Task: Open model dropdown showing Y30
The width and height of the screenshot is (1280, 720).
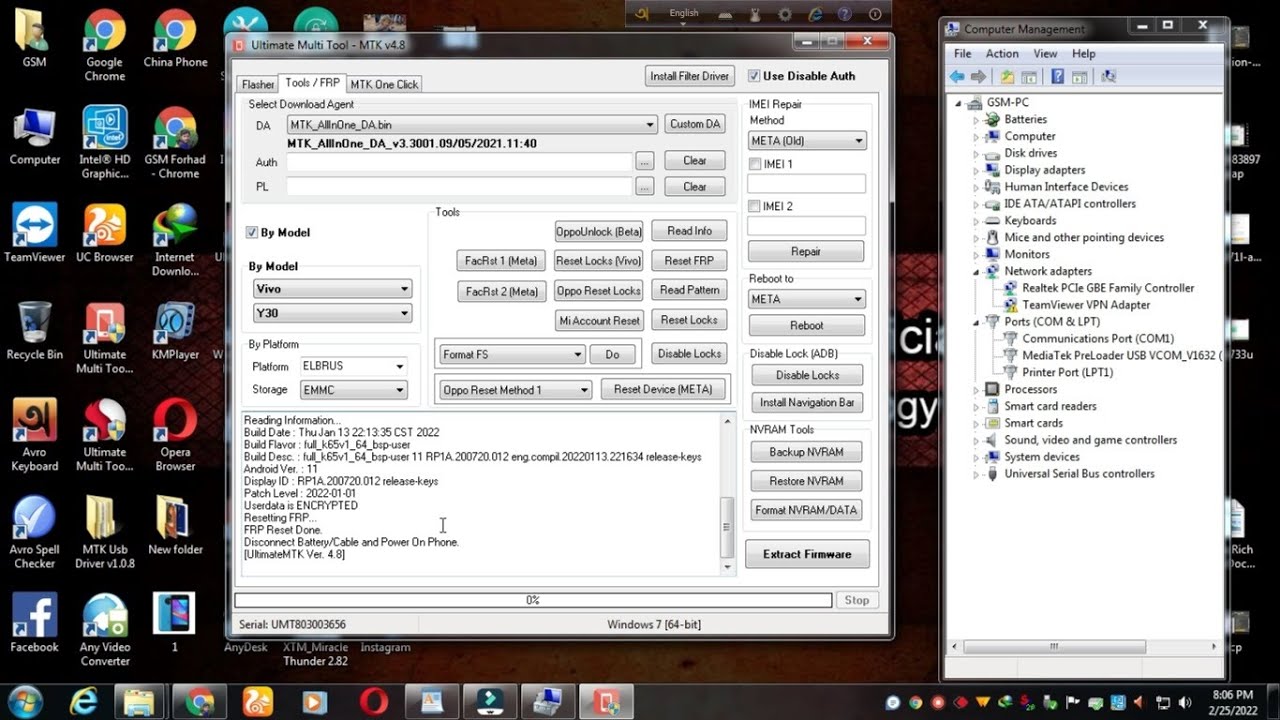Action: [x=333, y=314]
